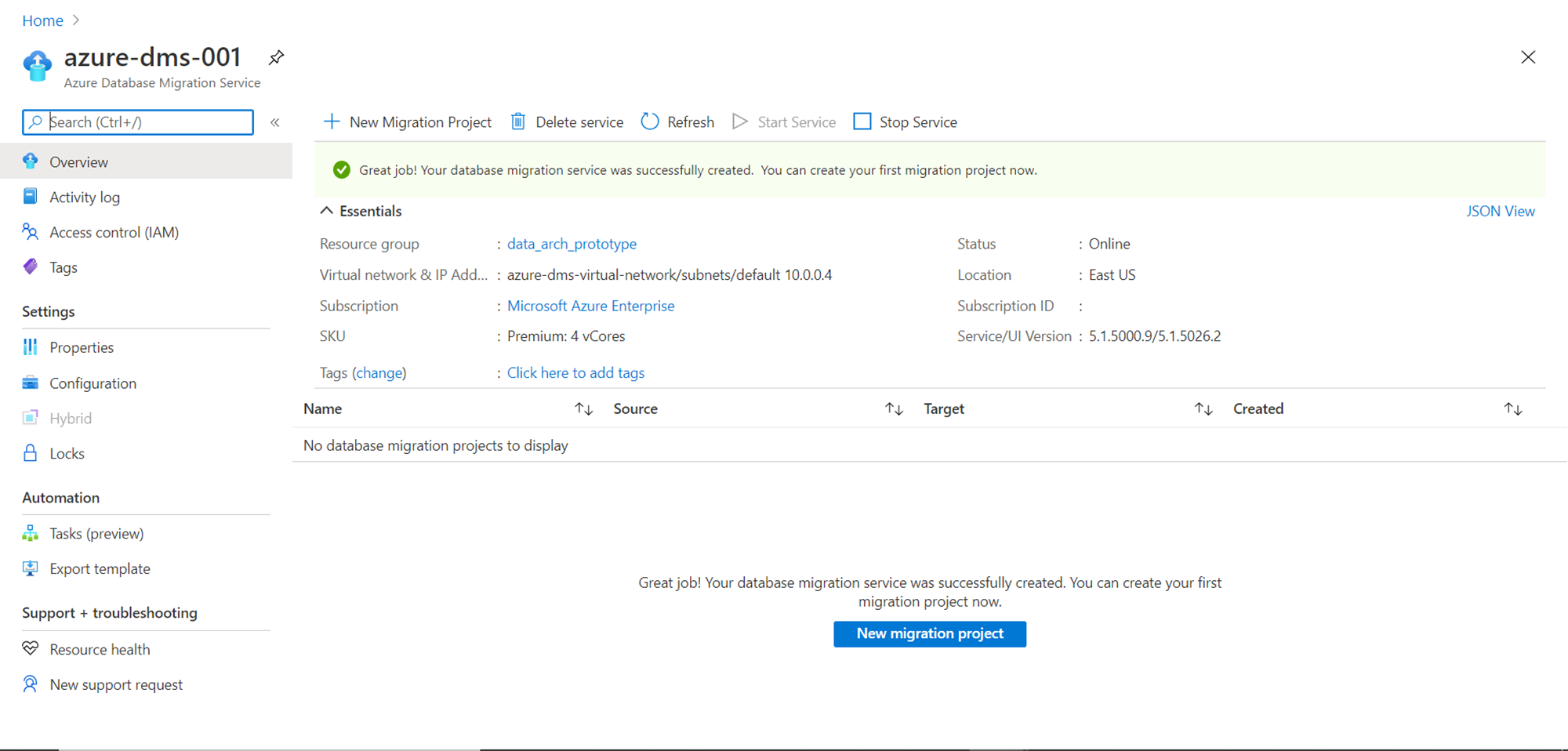Close the azure-dms-001 blade

[1528, 57]
